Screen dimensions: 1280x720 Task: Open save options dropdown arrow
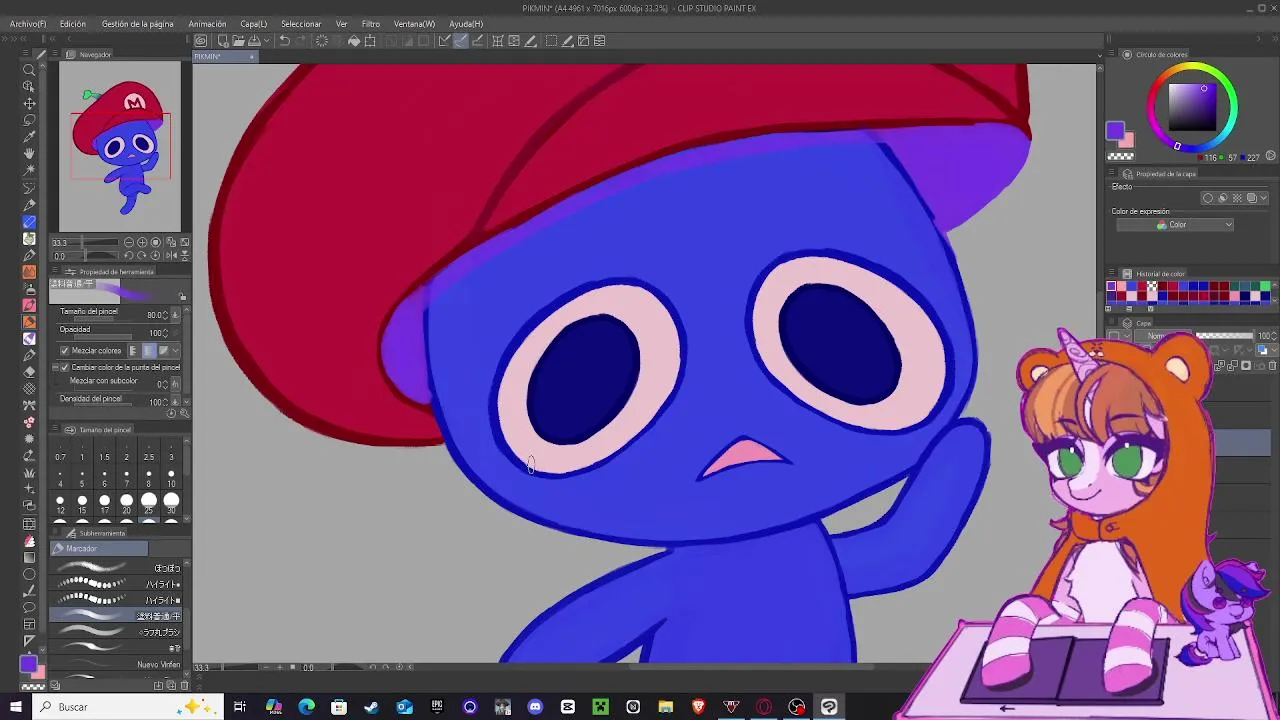[267, 40]
